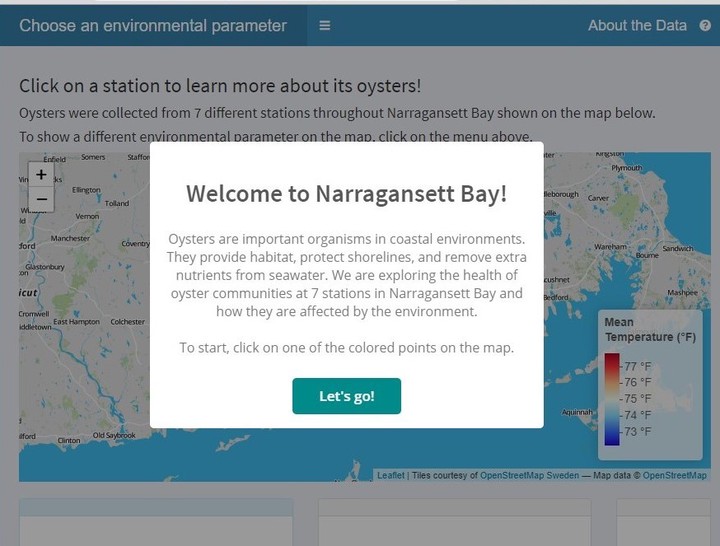The width and height of the screenshot is (720, 546).
Task: Click the Choose an environmental parameter title
Action: (153, 26)
